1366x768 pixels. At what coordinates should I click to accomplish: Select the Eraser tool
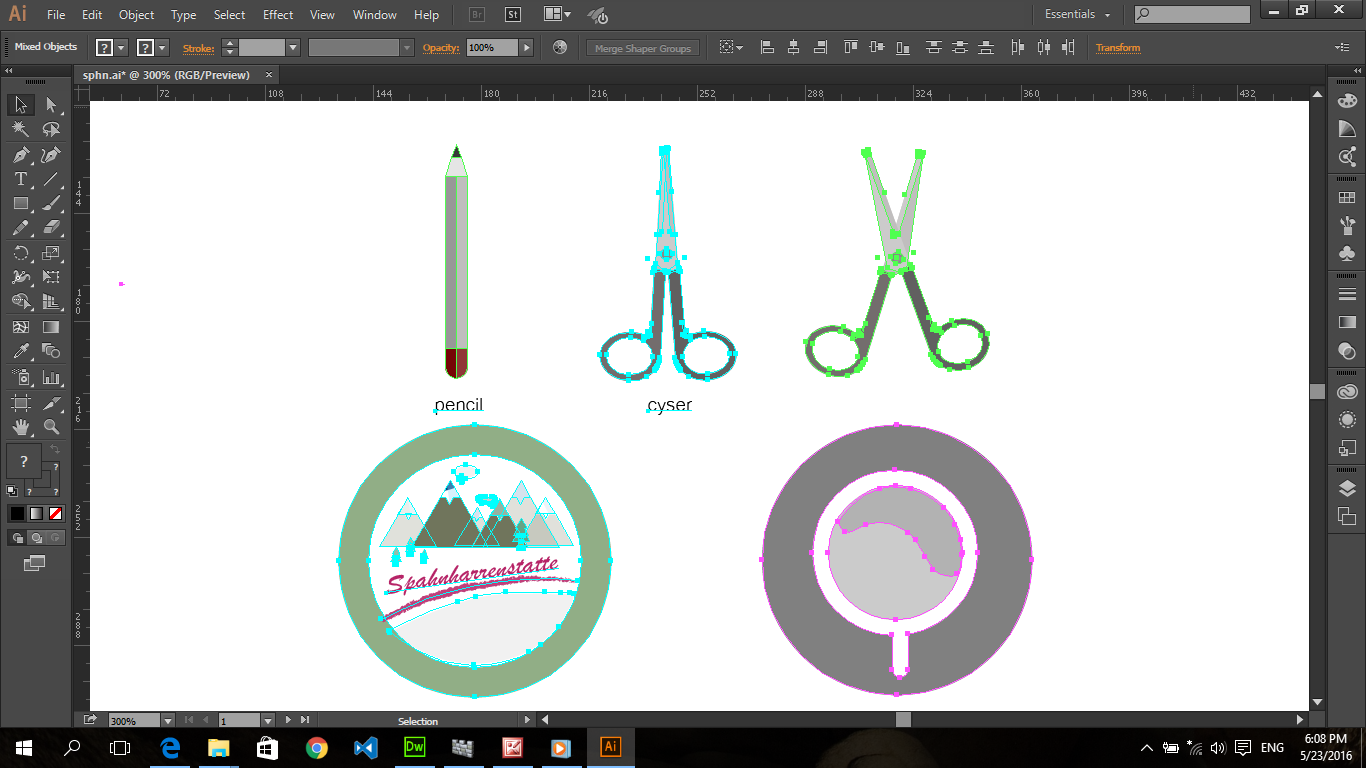[51, 228]
